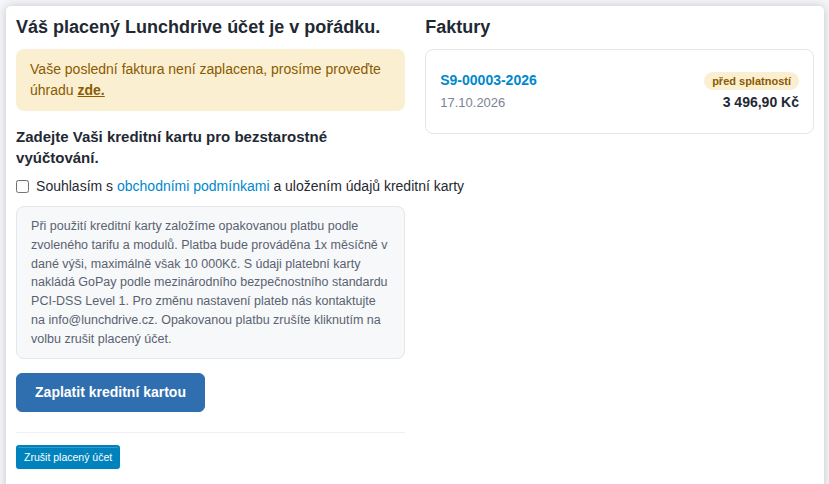Click the grey info paragraph 'Při použití kreditní karty'
The image size is (829, 484).
coord(210,282)
